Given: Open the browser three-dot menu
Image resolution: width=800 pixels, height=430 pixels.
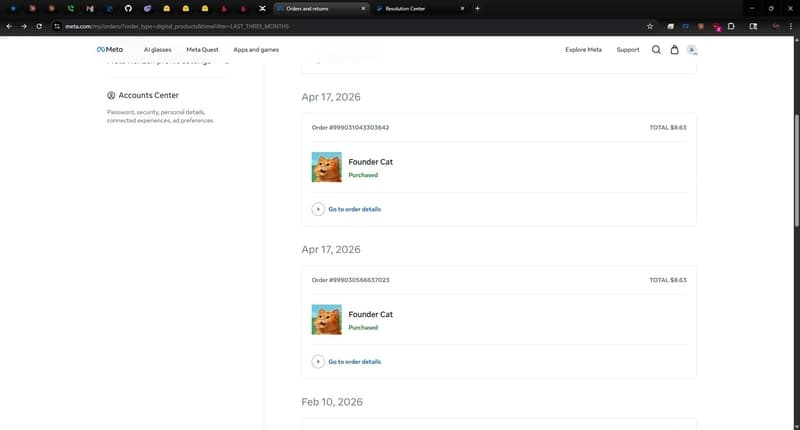Looking at the screenshot, I should point(790,26).
